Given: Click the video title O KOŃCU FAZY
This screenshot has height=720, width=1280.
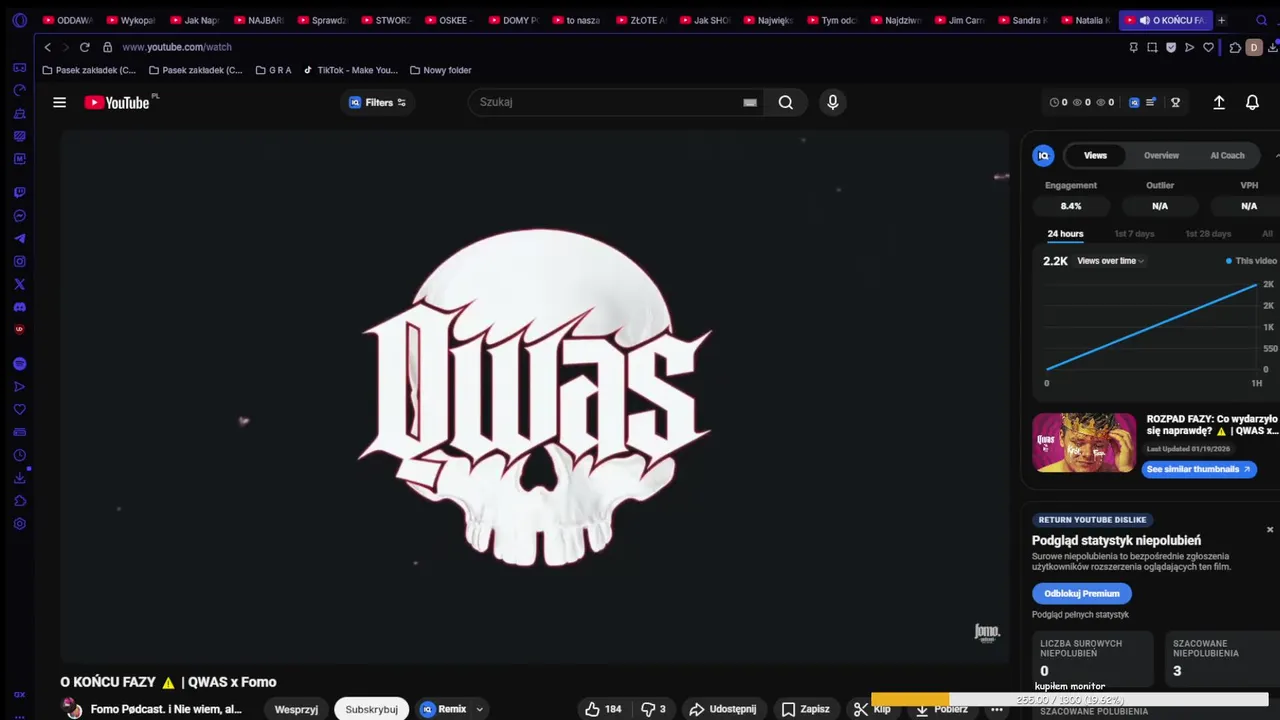Looking at the screenshot, I should tap(168, 682).
